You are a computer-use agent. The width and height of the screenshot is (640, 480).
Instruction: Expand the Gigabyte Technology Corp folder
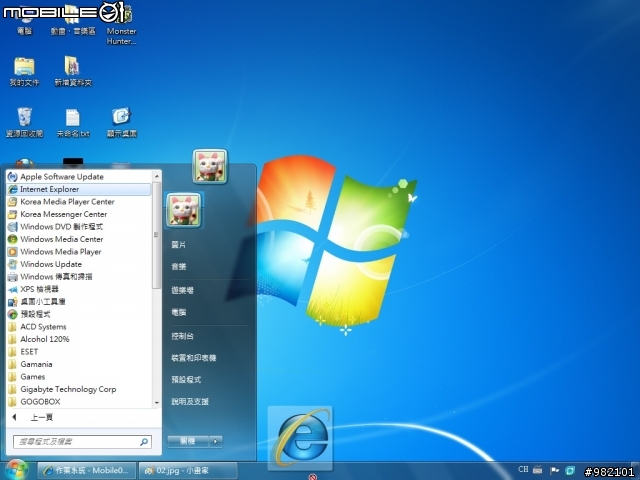(x=78, y=389)
